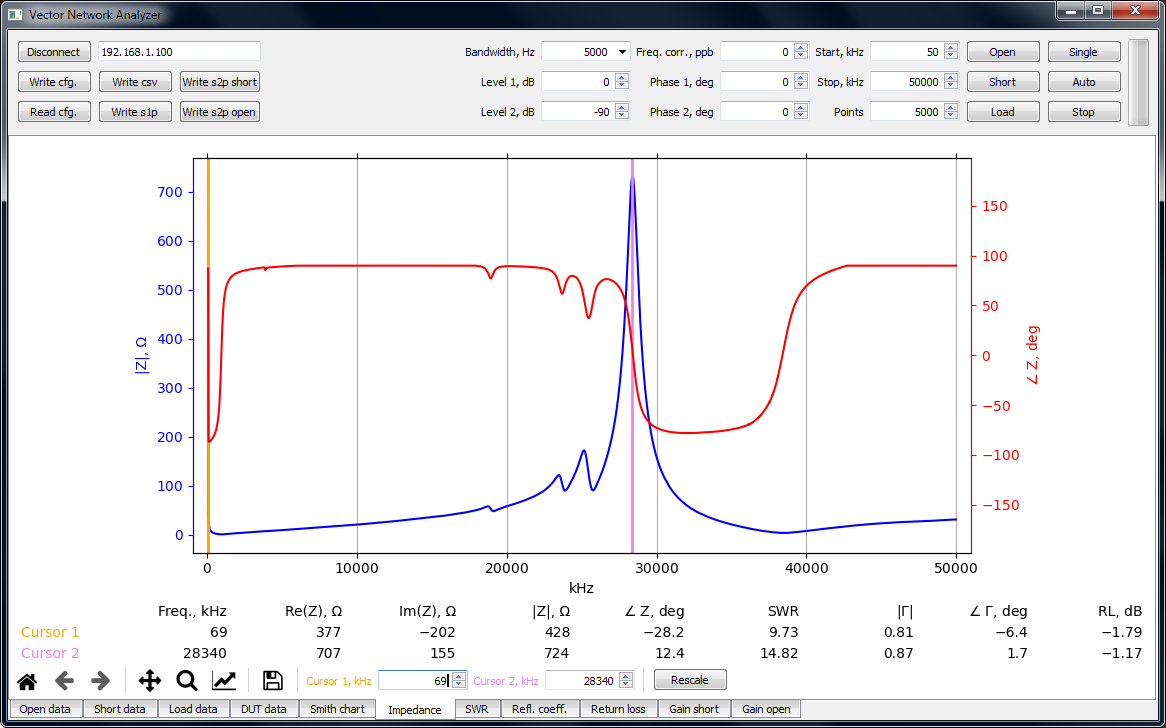The height and width of the screenshot is (728, 1166).
Task: Decrease the Points spinner value
Action: (951, 116)
